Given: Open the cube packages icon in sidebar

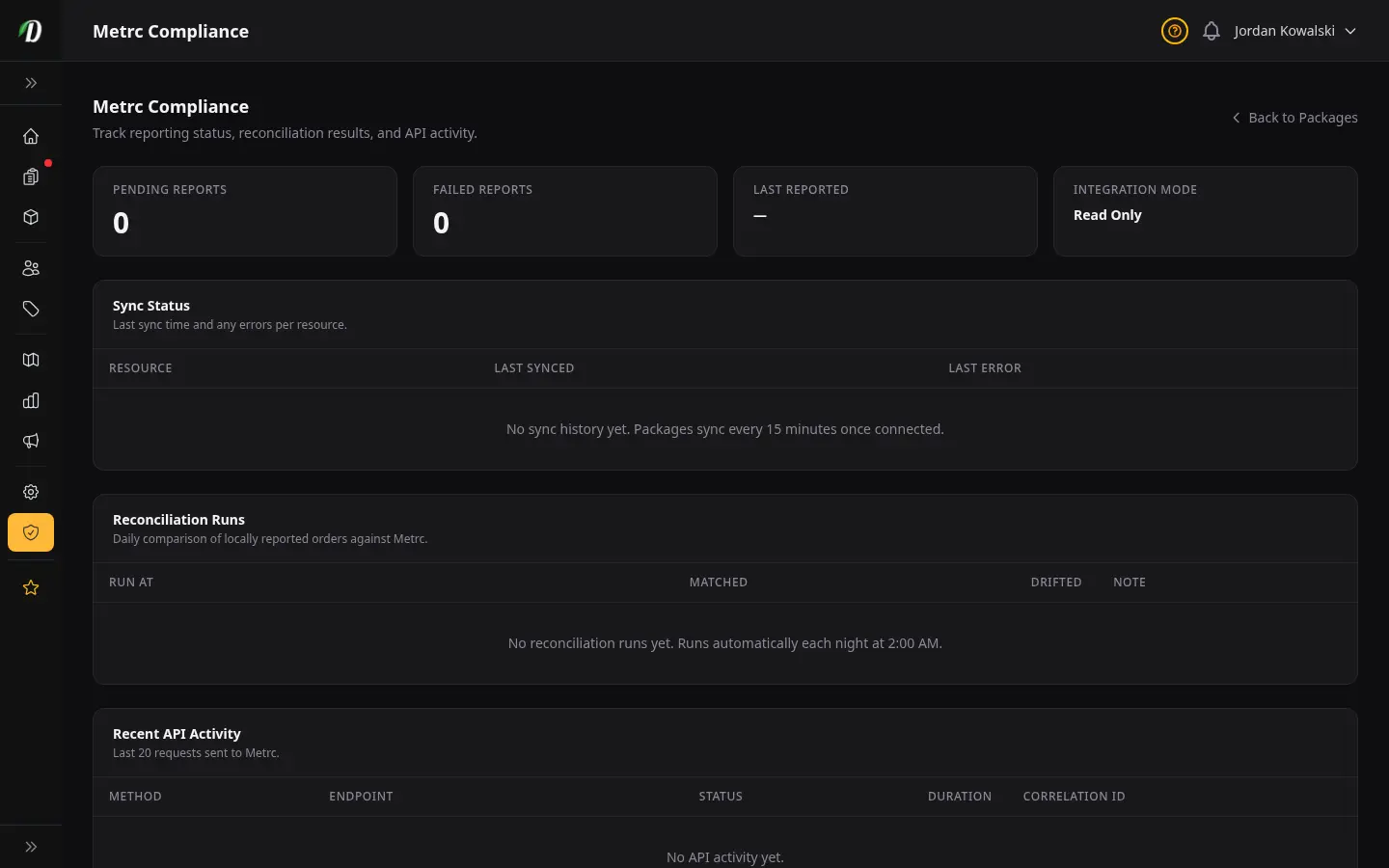Looking at the screenshot, I should 31,217.
